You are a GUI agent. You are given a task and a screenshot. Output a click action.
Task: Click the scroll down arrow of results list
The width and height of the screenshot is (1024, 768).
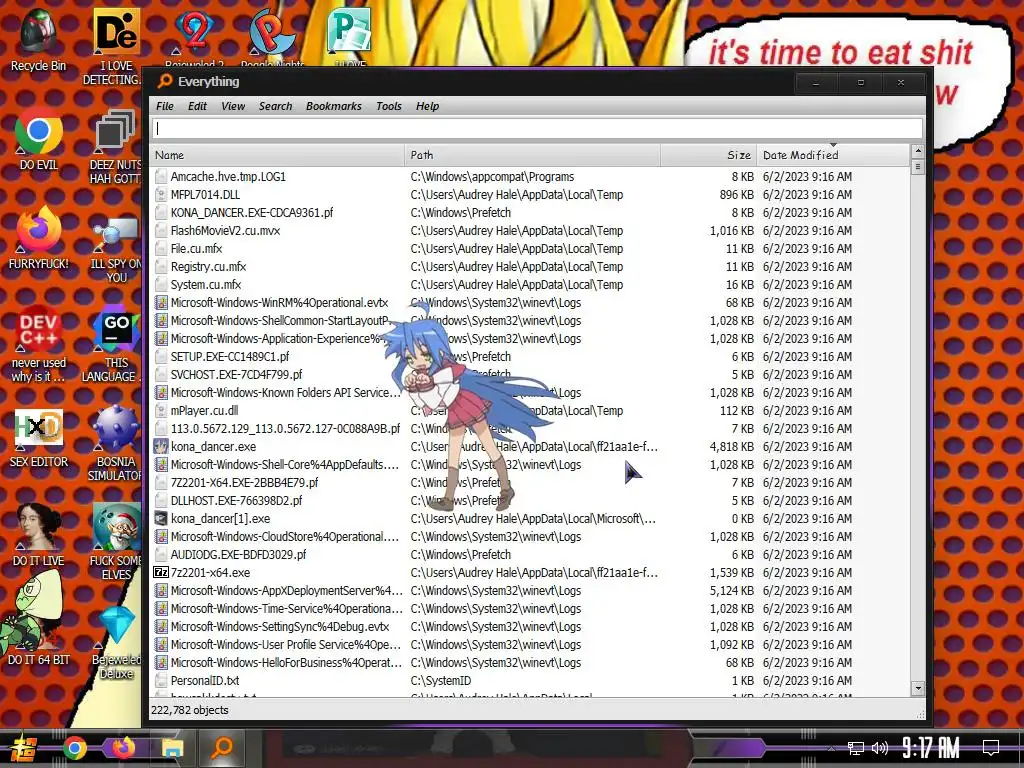(x=918, y=688)
